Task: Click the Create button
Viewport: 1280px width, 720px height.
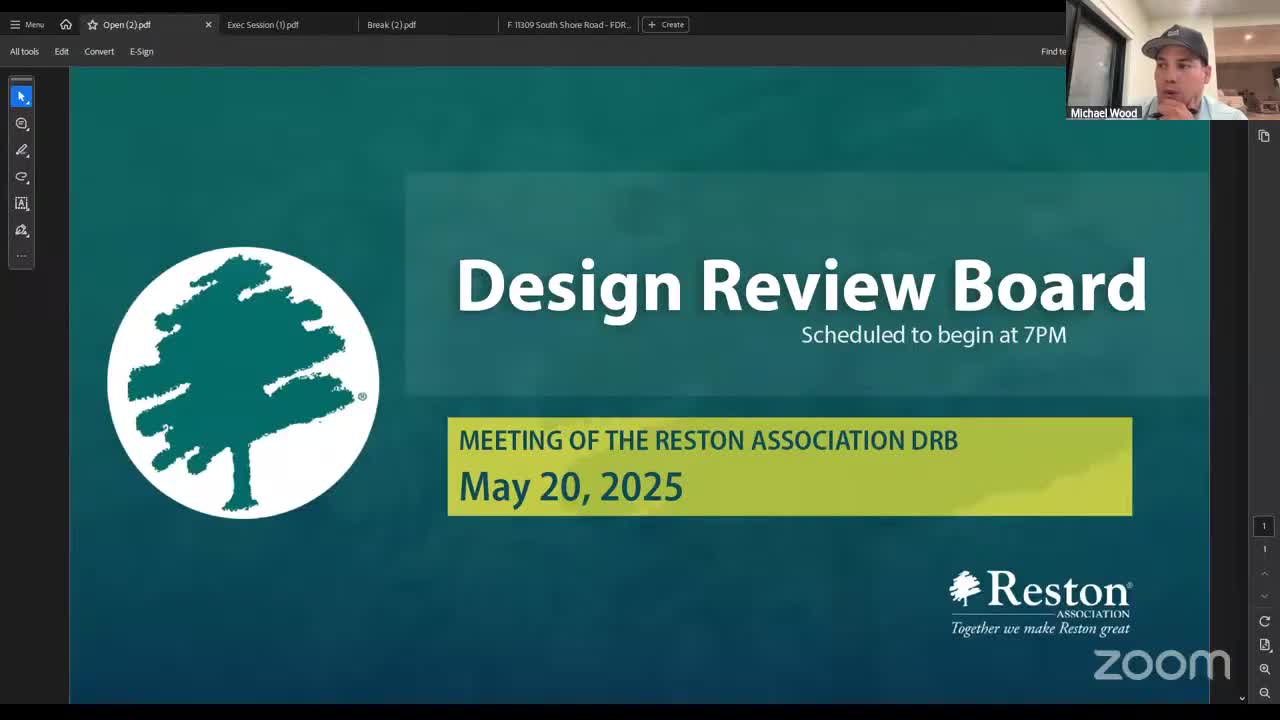Action: click(x=666, y=24)
